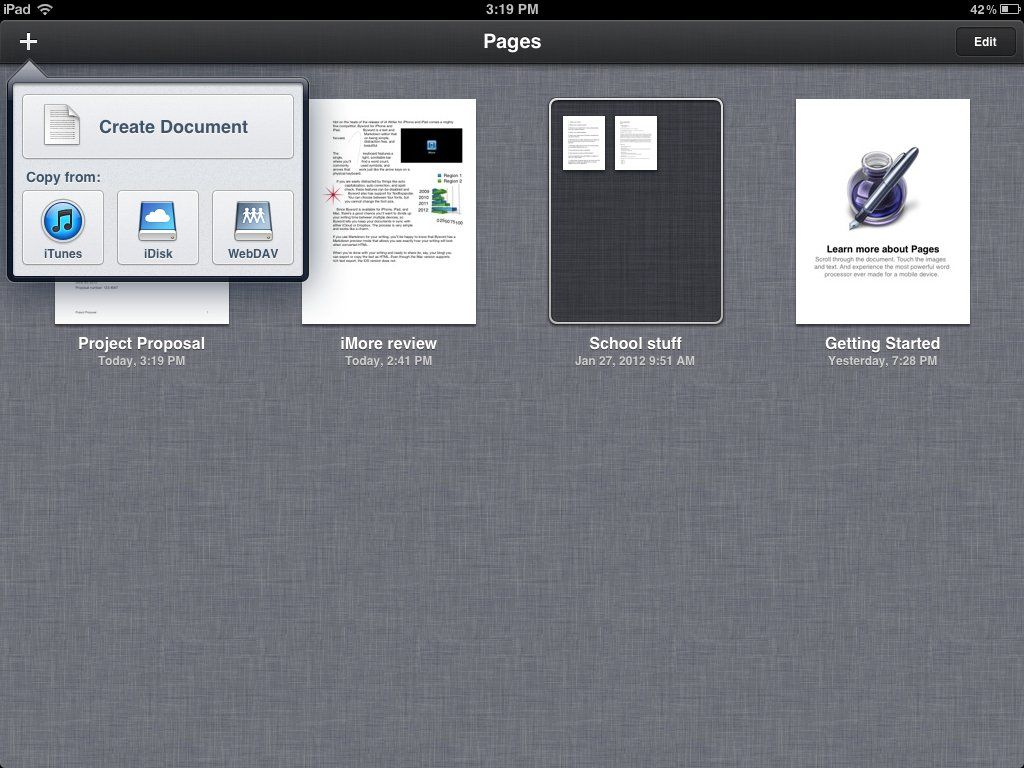Open the Project Proposal document

coord(141,300)
